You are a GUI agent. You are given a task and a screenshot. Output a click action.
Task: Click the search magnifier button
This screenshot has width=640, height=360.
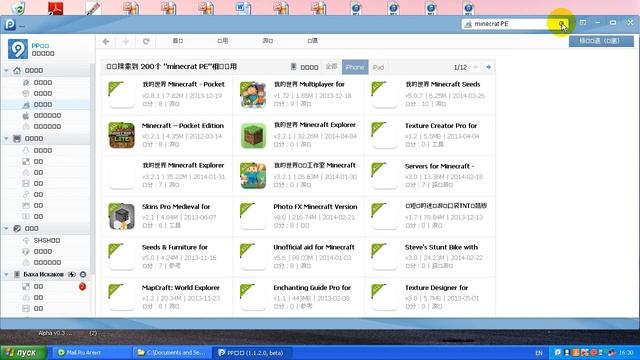coord(561,24)
